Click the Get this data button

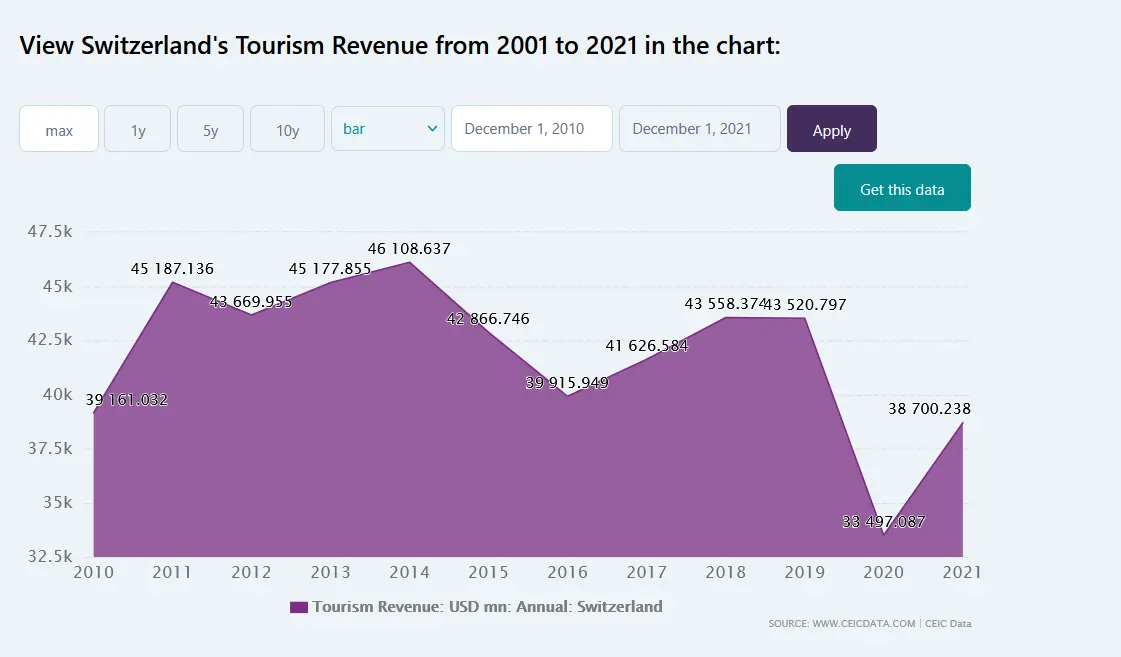(902, 188)
